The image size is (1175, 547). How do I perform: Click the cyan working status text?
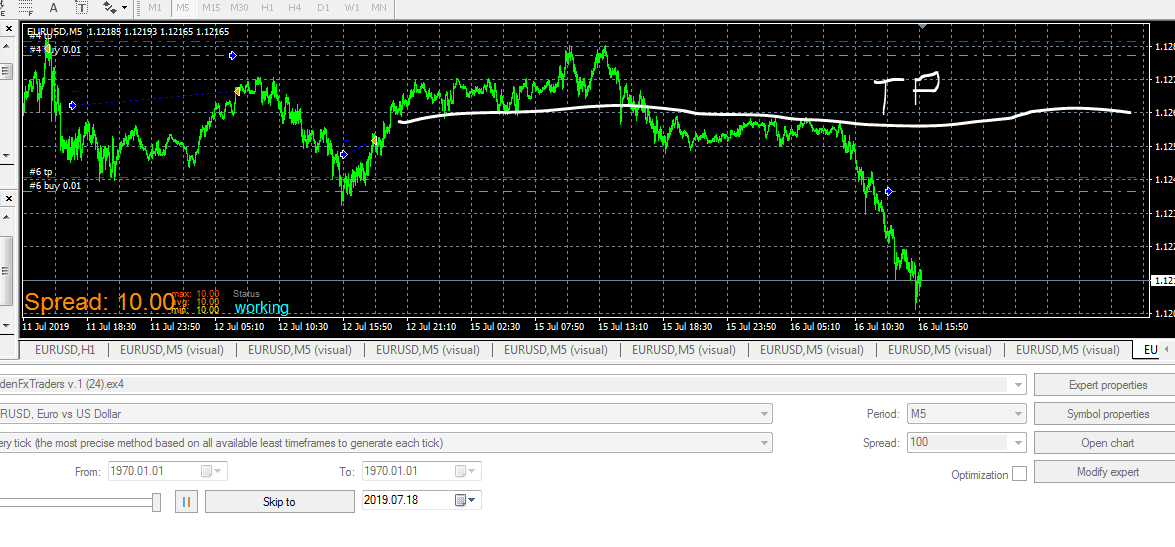pyautogui.click(x=262, y=307)
